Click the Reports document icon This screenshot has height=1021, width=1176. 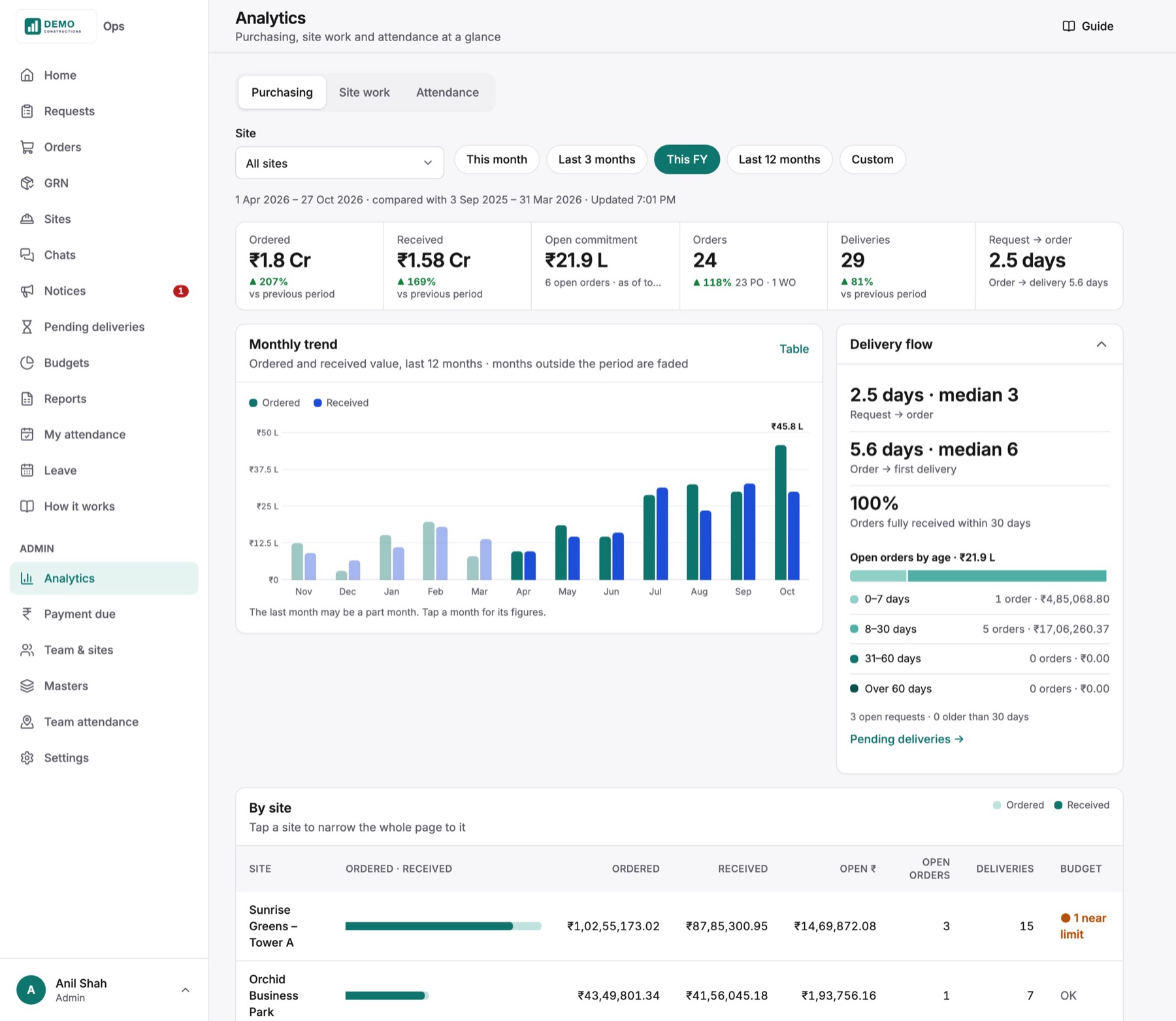[x=27, y=399]
